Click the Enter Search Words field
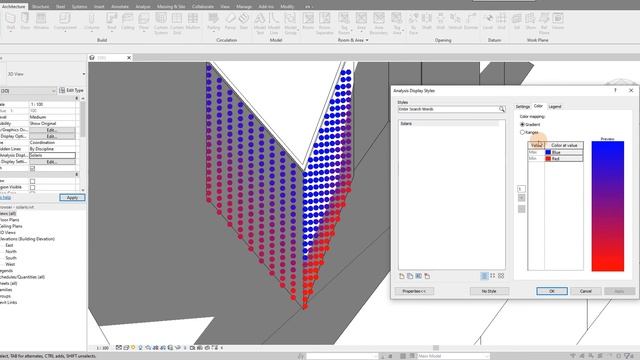This screenshot has height=360, width=640. click(x=448, y=109)
